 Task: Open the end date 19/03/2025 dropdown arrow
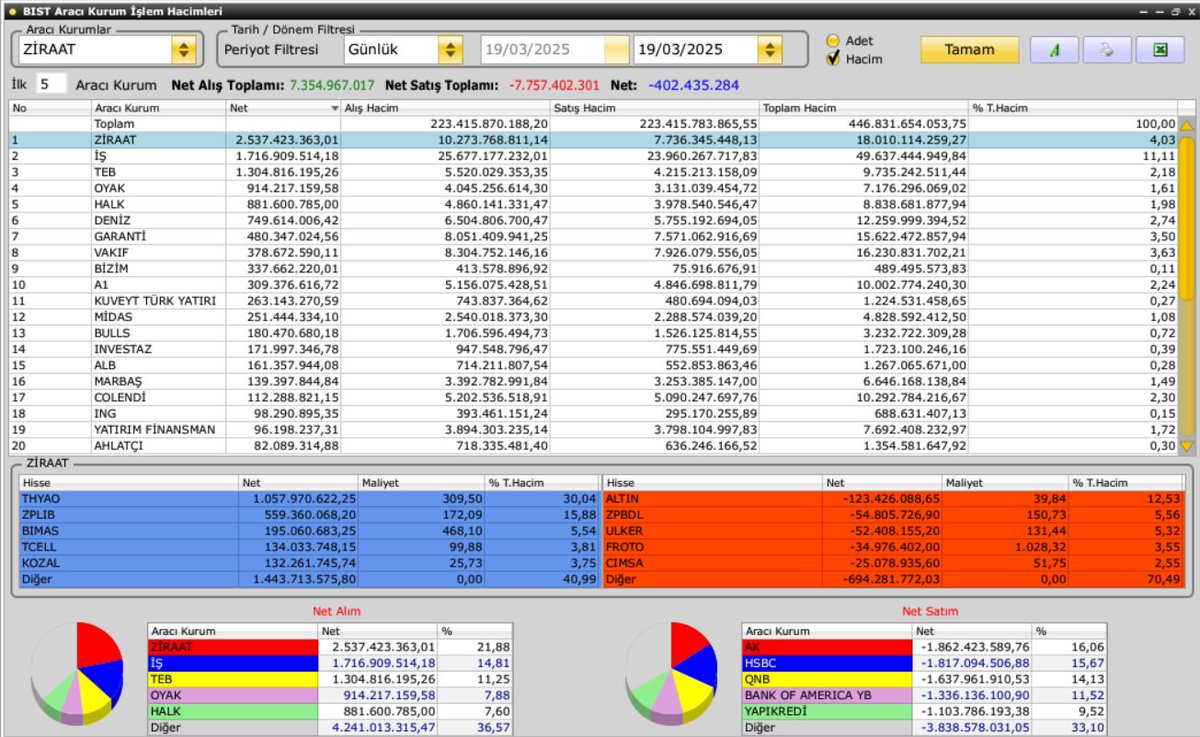click(x=769, y=49)
